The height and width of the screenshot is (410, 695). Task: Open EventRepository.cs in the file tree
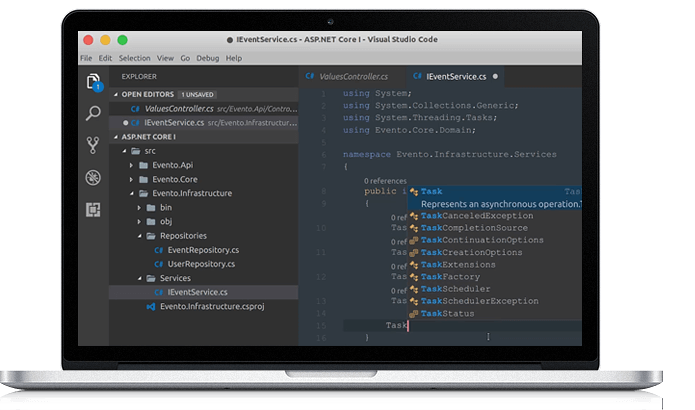pos(203,249)
